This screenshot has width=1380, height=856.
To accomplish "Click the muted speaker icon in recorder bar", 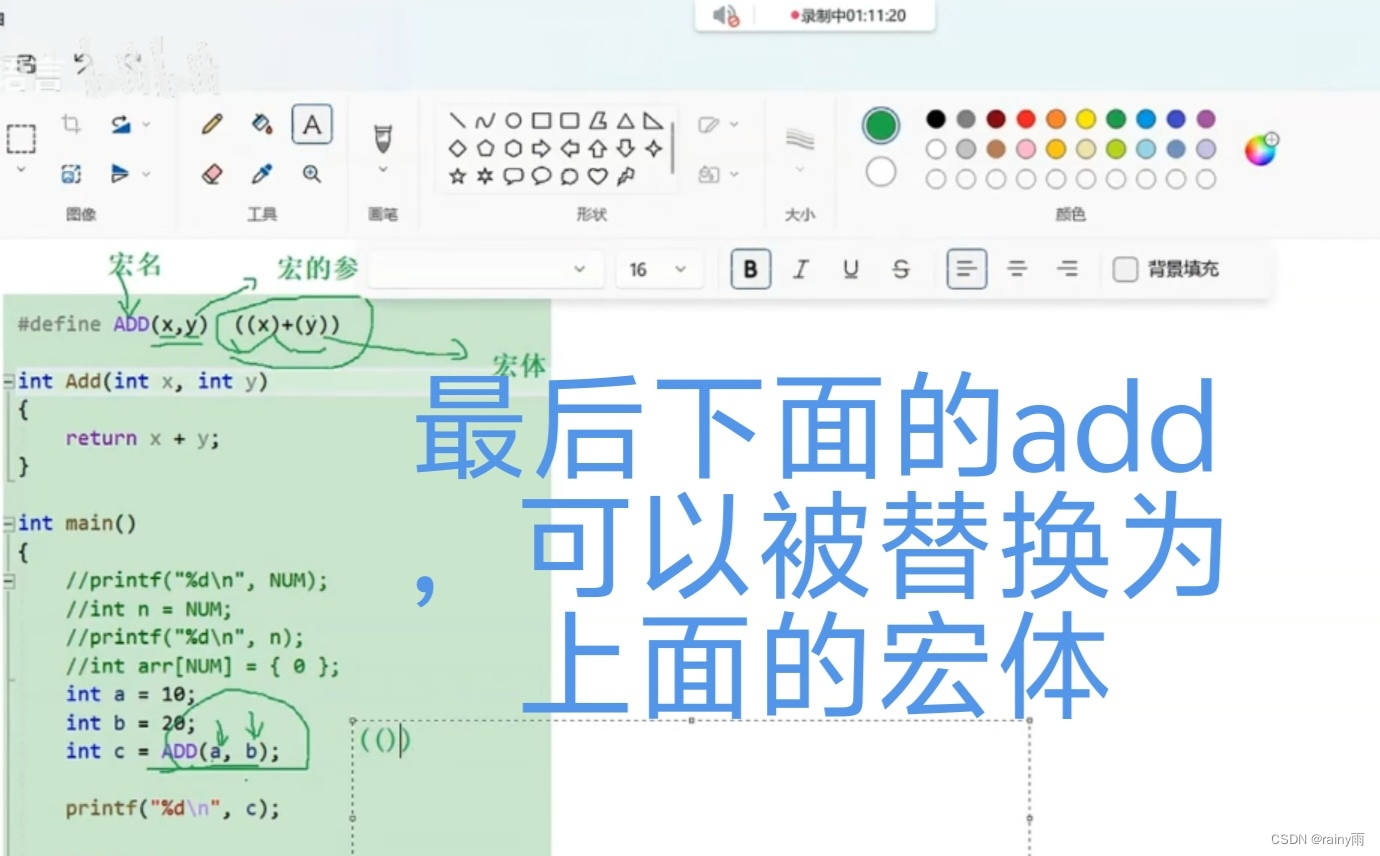I will pyautogui.click(x=725, y=15).
